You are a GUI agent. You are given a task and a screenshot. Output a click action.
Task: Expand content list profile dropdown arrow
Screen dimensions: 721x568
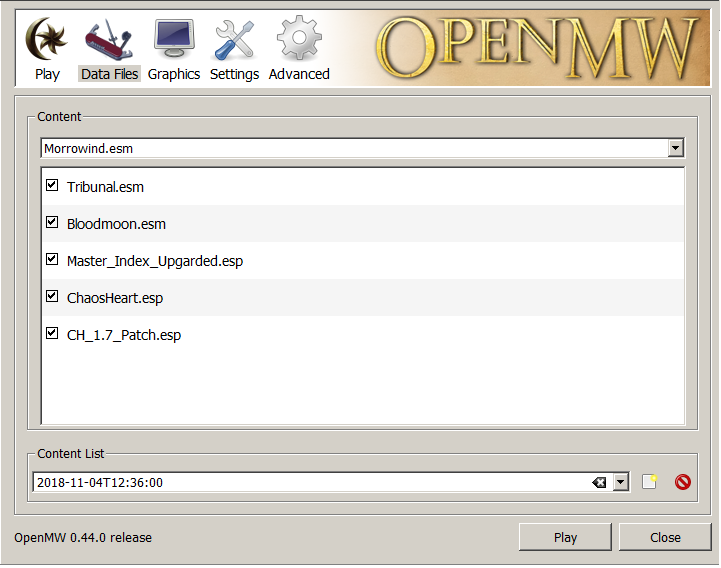click(621, 482)
